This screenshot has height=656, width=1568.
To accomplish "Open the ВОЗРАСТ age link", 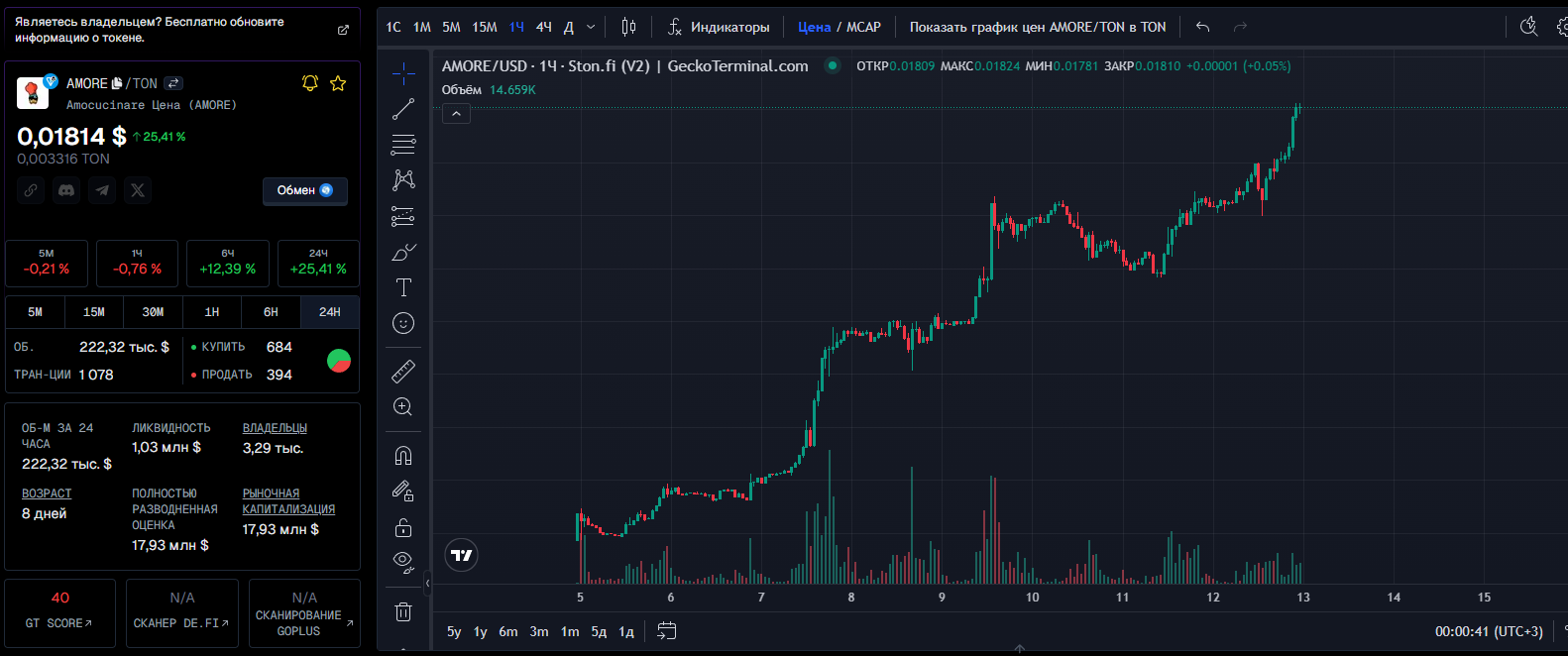I will (47, 493).
